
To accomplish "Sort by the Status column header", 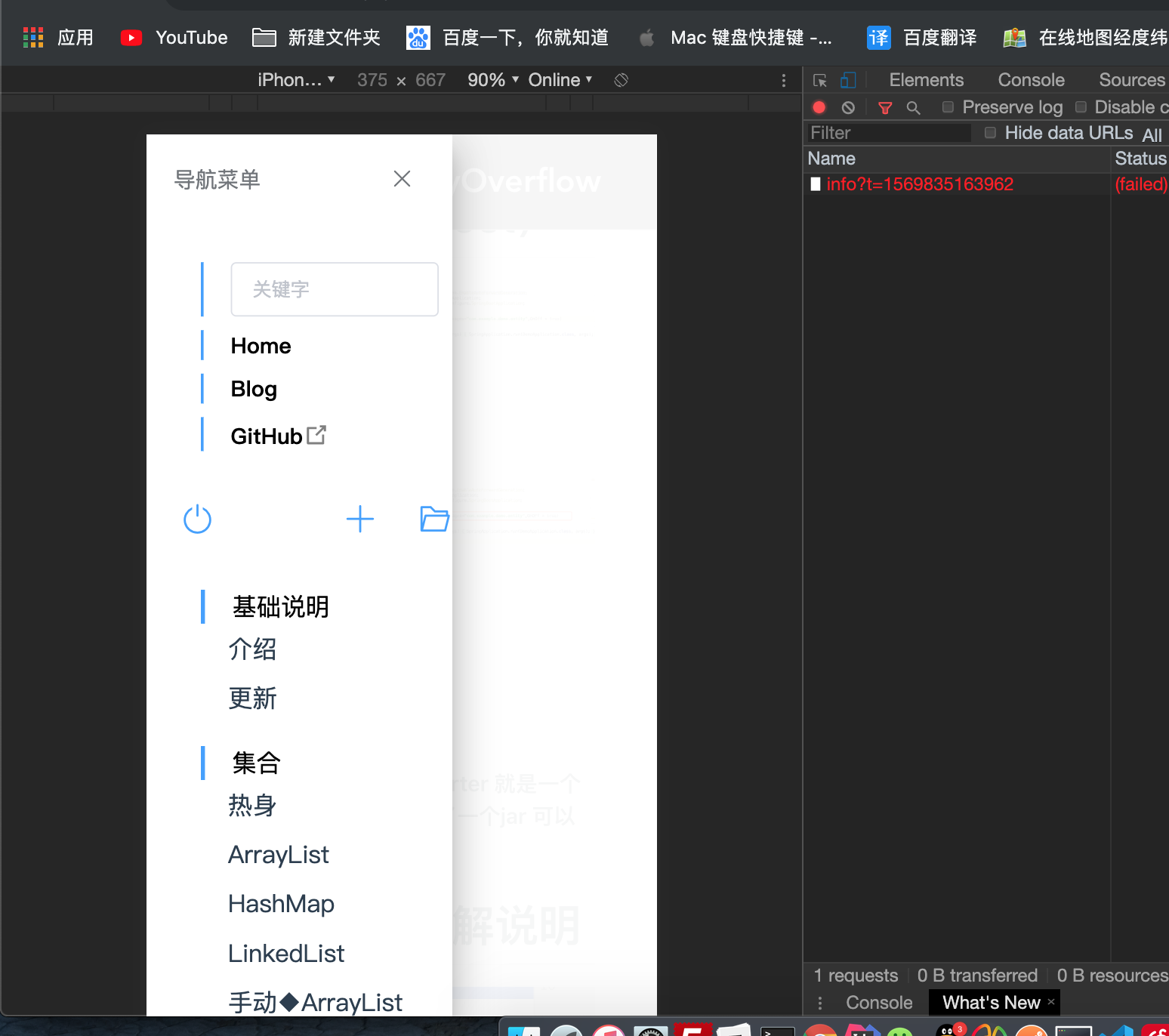I will point(1140,159).
